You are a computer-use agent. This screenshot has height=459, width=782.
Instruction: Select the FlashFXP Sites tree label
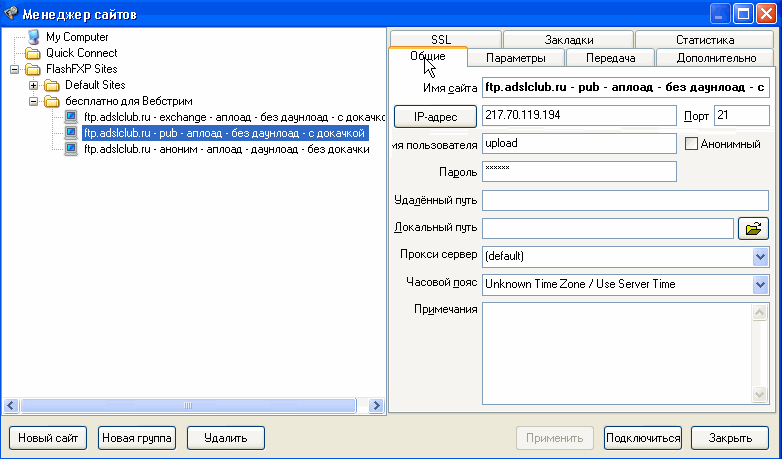(x=82, y=69)
